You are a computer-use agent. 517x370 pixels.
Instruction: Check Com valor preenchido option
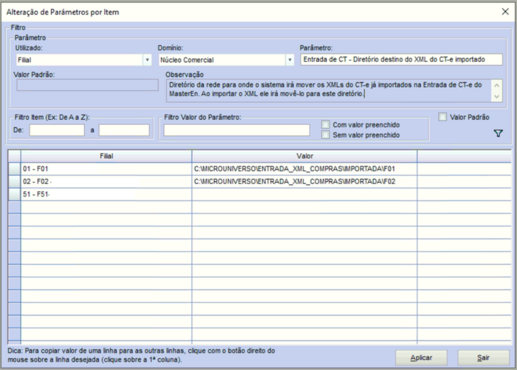(325, 125)
